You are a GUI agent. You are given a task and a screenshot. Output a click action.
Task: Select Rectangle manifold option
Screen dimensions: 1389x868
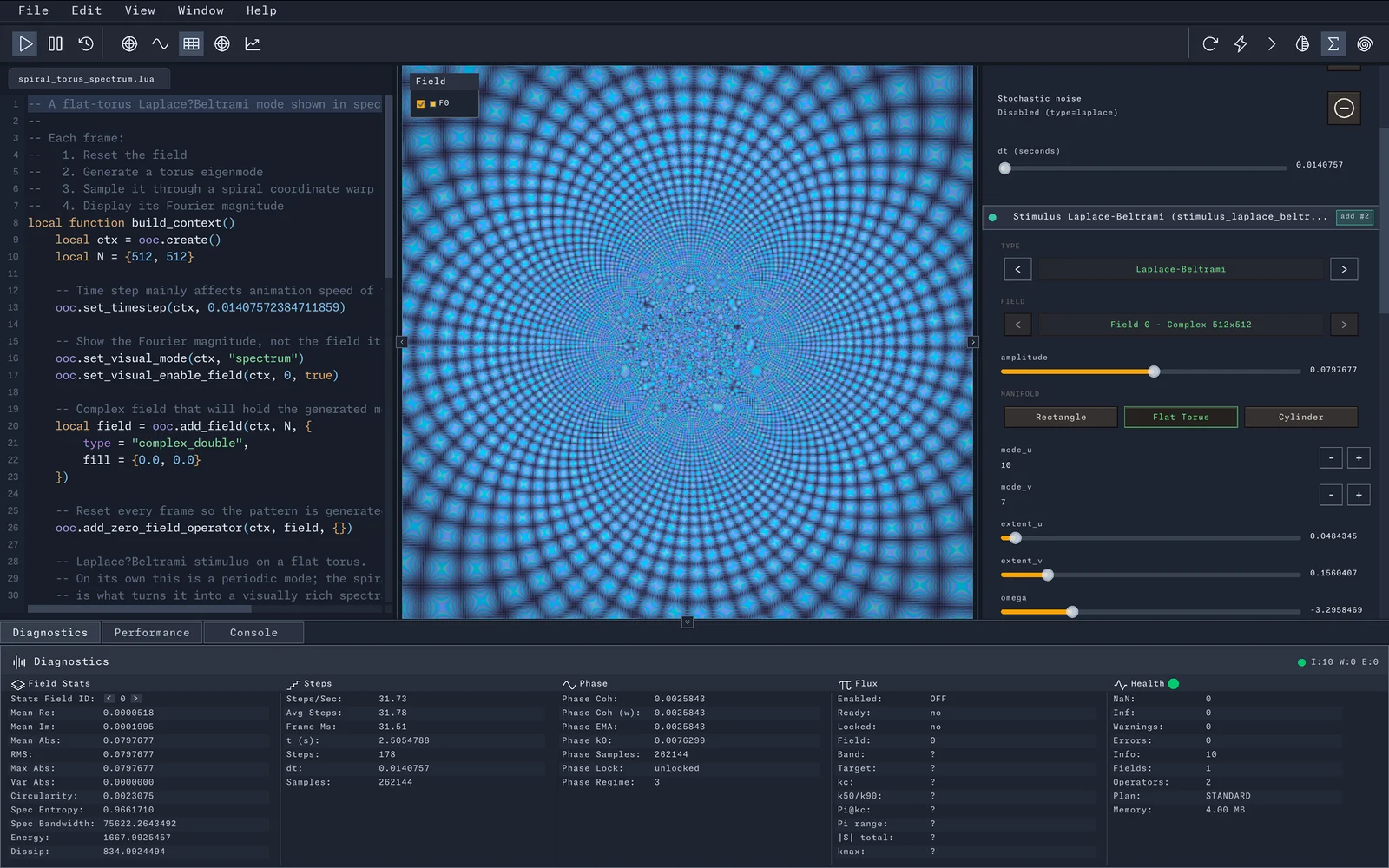coord(1061,418)
